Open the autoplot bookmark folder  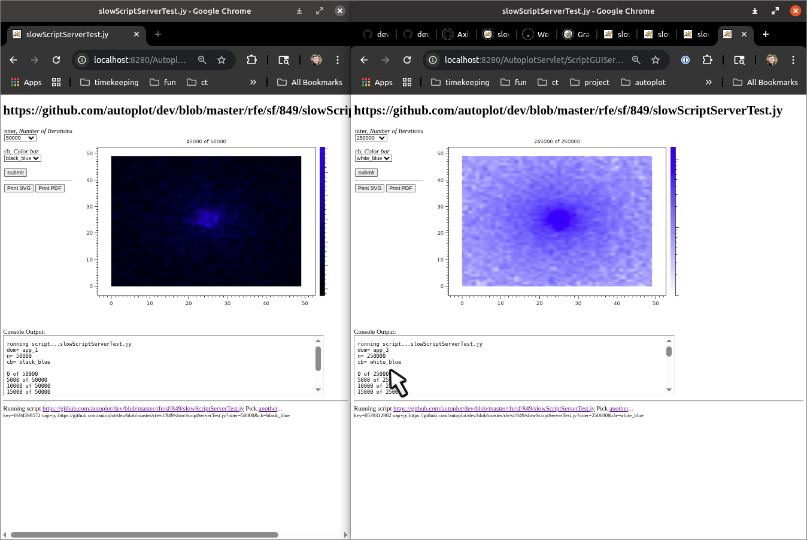click(641, 82)
